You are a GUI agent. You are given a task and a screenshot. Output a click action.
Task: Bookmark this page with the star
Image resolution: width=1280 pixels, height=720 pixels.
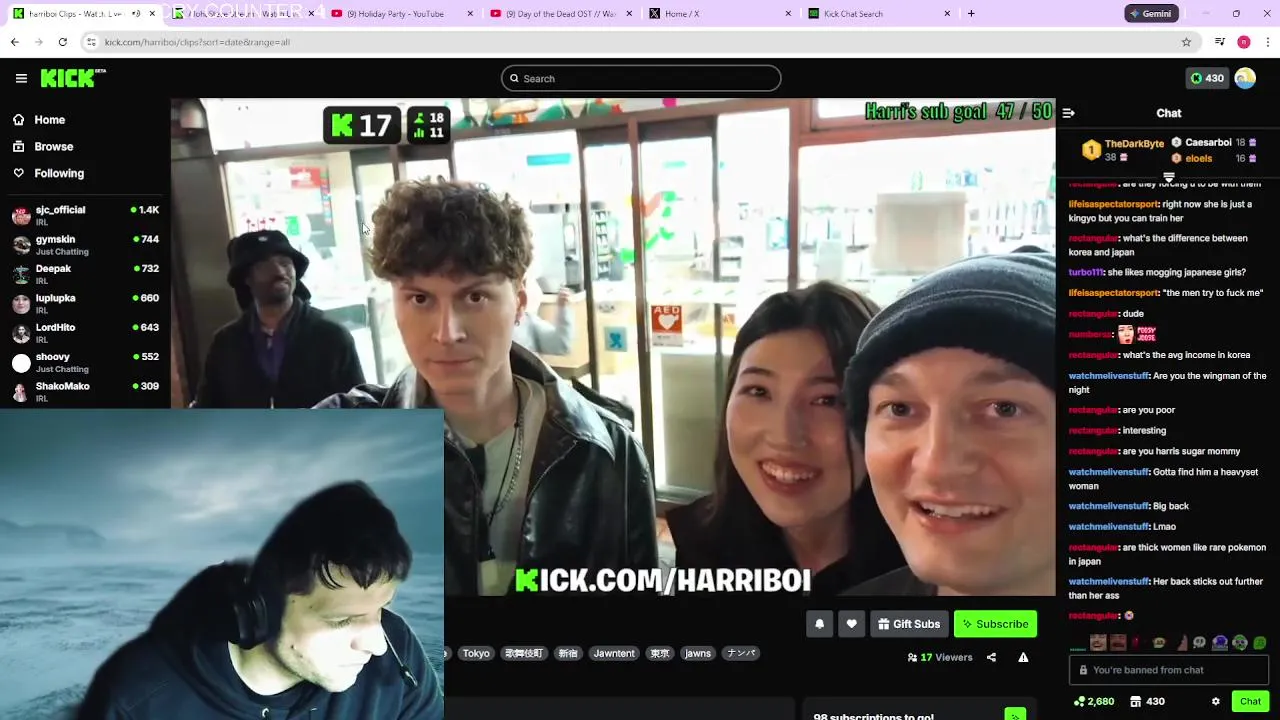[1186, 42]
